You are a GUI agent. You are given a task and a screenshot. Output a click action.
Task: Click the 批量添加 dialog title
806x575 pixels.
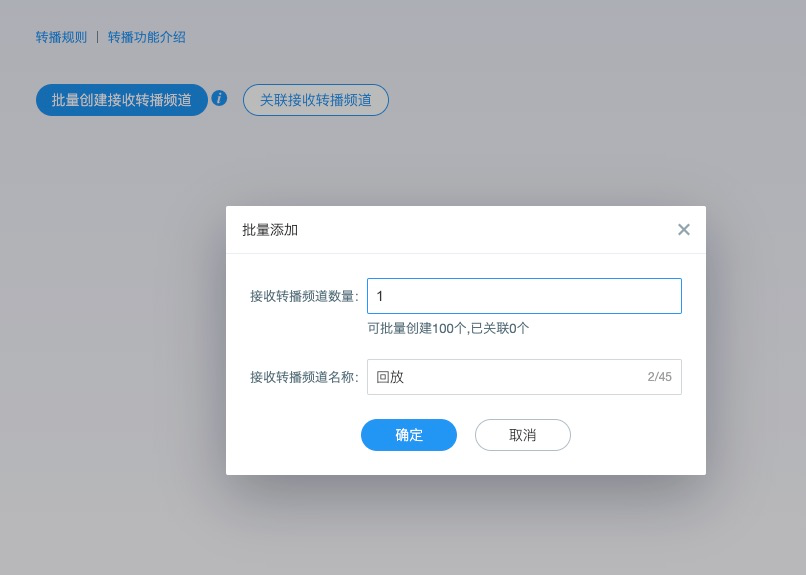[270, 230]
